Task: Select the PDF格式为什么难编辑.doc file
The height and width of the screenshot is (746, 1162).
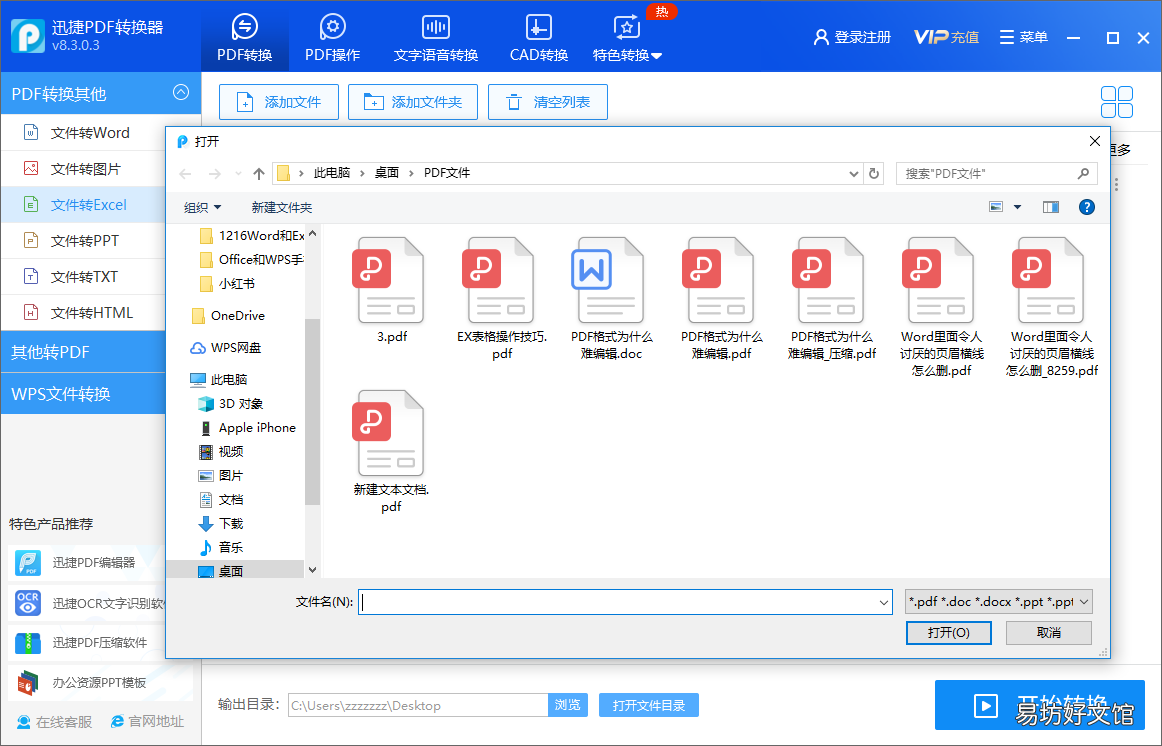Action: 611,299
